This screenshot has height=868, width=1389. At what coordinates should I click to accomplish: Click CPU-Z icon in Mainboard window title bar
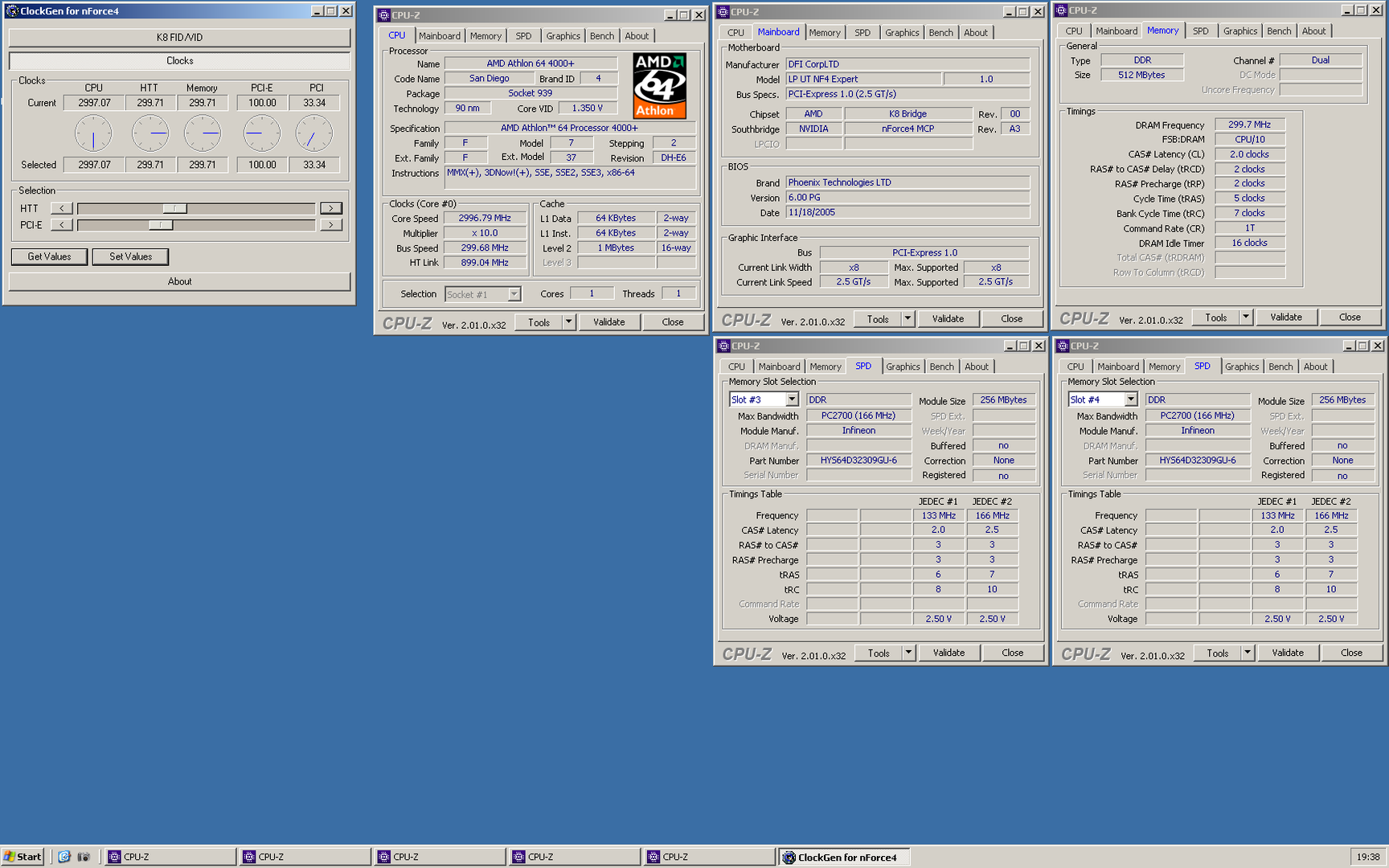pyautogui.click(x=723, y=12)
